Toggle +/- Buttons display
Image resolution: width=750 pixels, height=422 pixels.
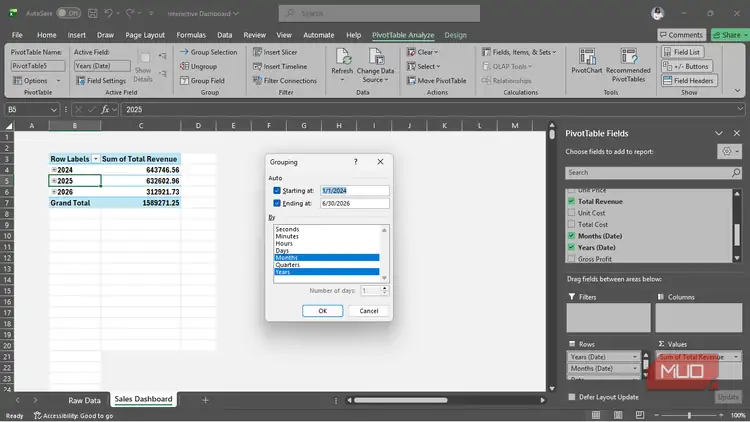(x=686, y=67)
